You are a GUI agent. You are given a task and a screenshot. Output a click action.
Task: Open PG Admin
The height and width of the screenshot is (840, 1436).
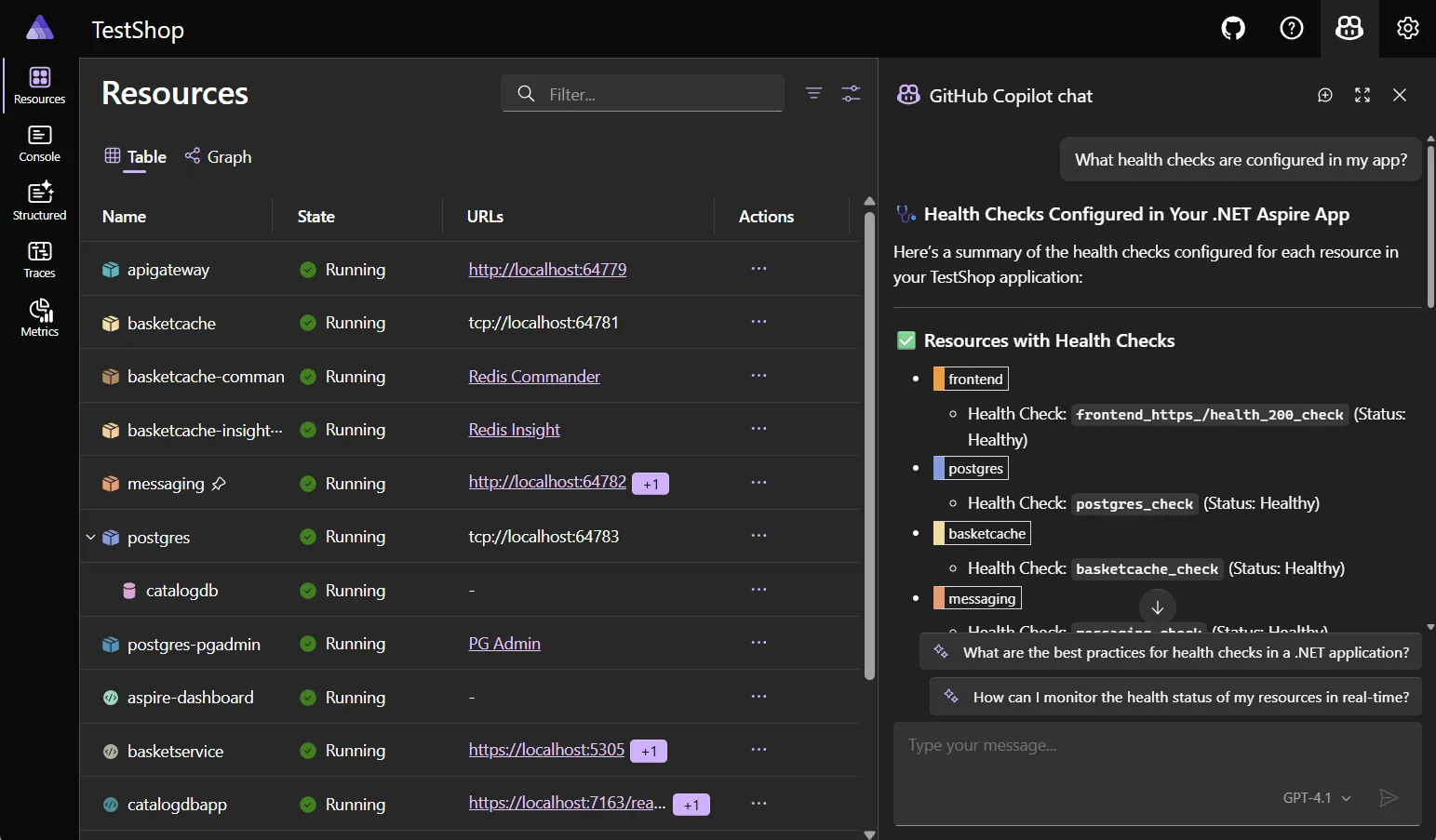point(503,643)
